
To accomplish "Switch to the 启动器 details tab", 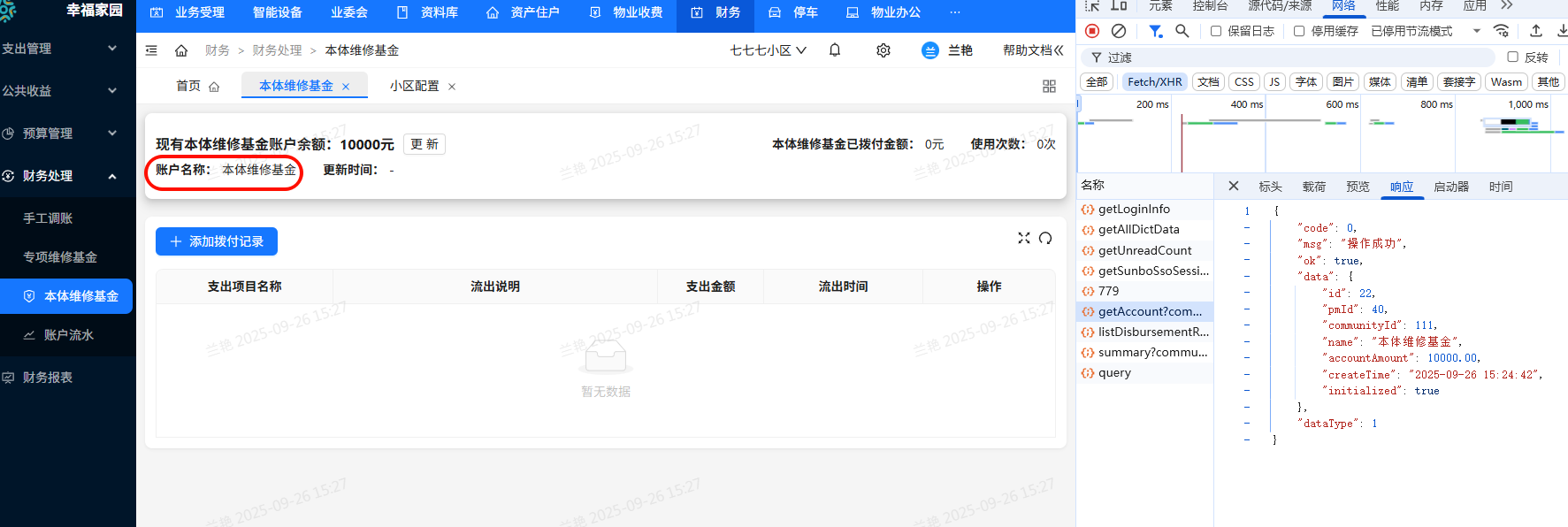I will [x=1451, y=187].
